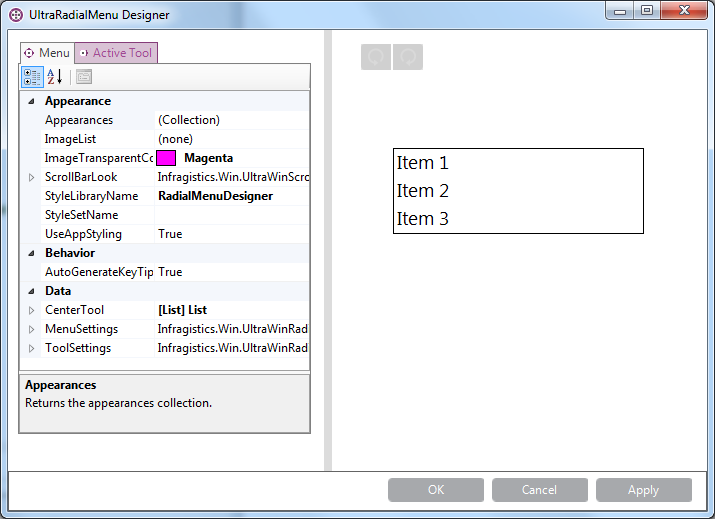Click the Magenta color swatch

point(166,158)
